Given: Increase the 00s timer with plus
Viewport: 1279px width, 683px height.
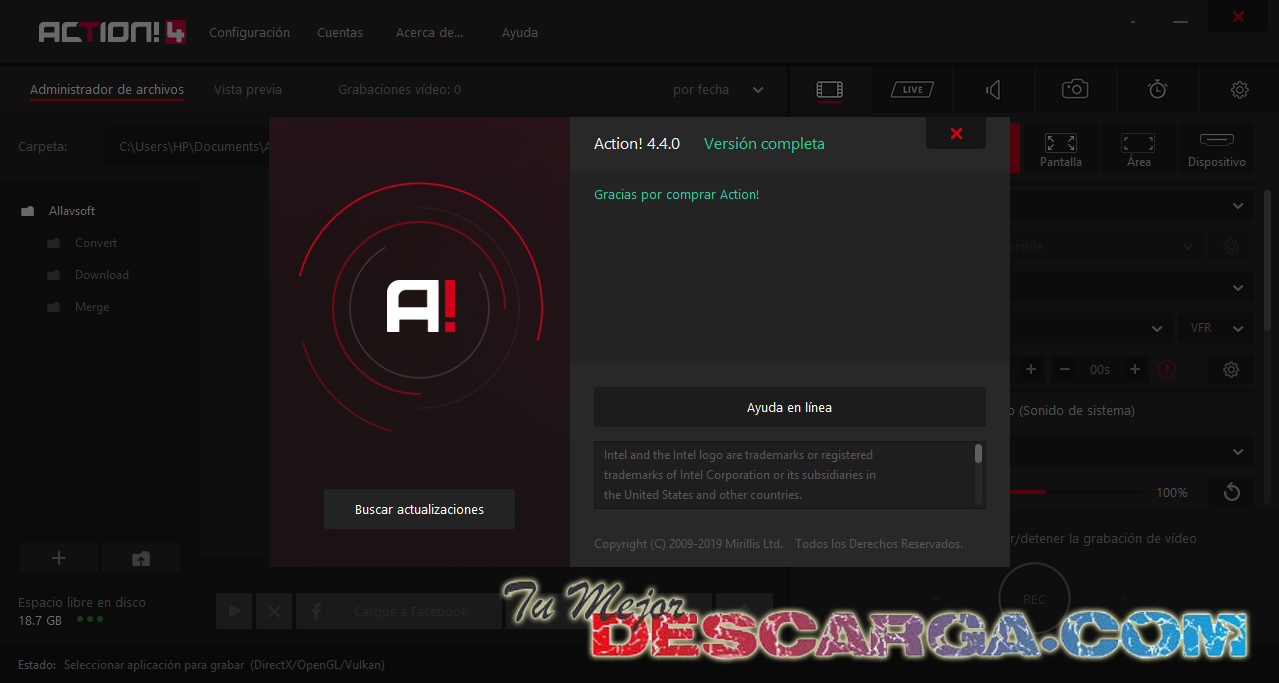Looking at the screenshot, I should pos(1134,369).
